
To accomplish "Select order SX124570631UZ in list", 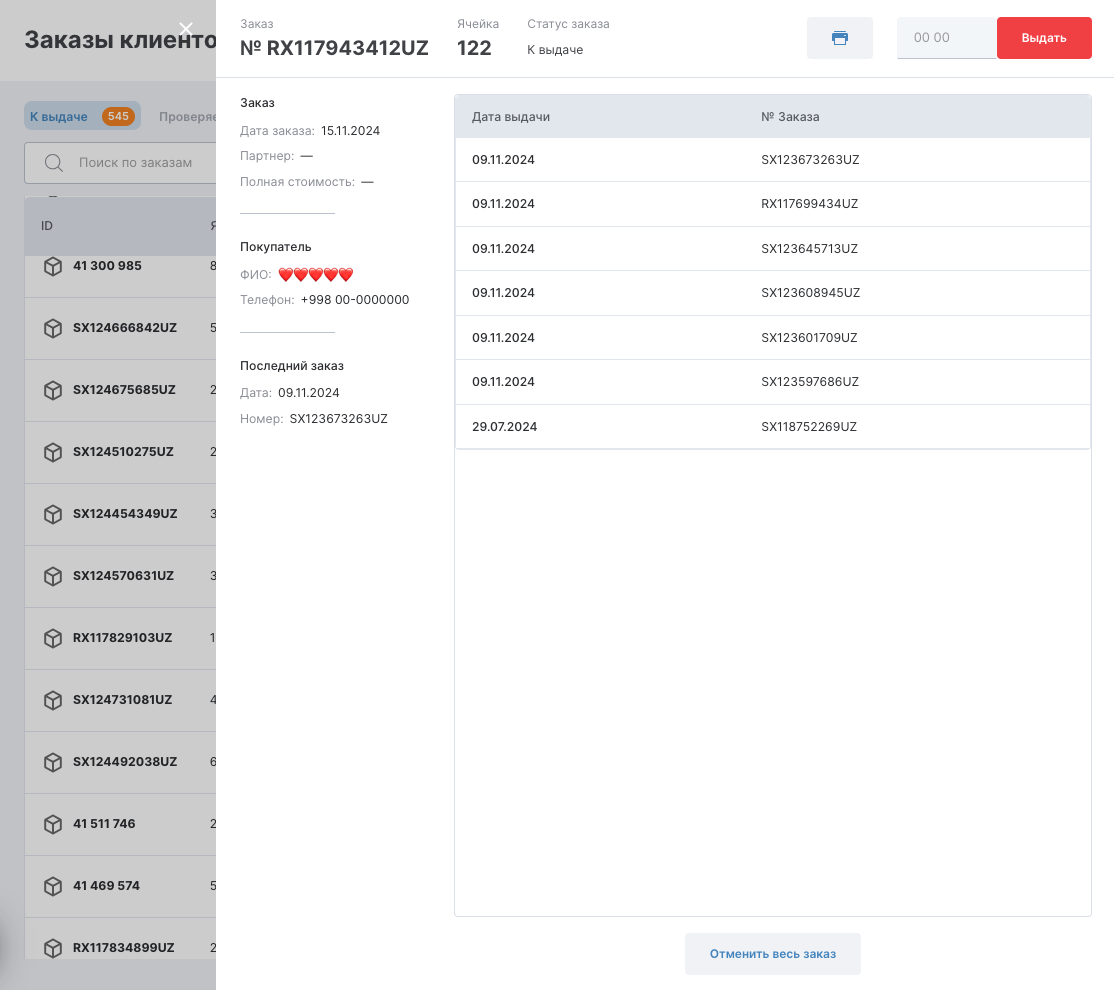I will tap(124, 576).
